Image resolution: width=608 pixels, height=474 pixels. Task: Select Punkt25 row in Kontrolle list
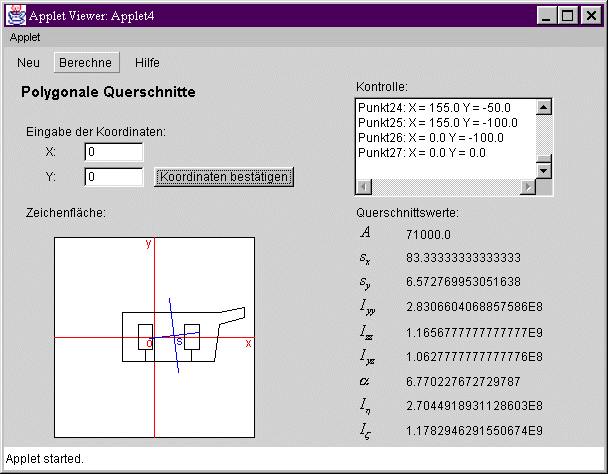tap(438, 123)
